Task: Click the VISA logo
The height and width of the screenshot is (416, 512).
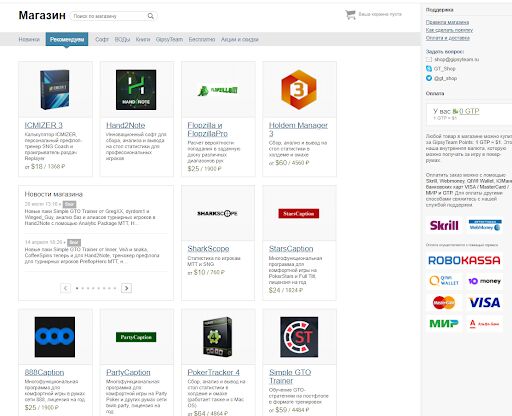Action: [x=485, y=303]
